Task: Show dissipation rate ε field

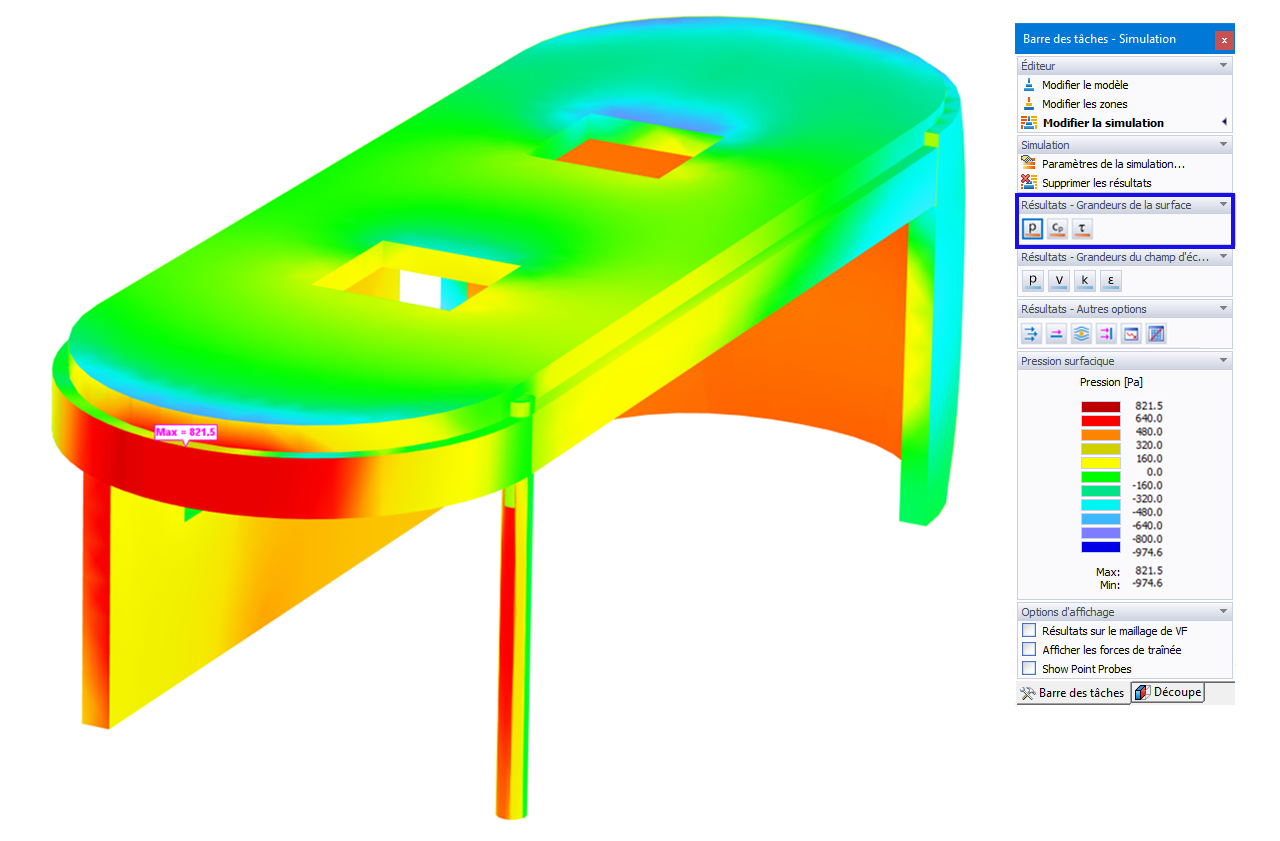Action: 1109,280
